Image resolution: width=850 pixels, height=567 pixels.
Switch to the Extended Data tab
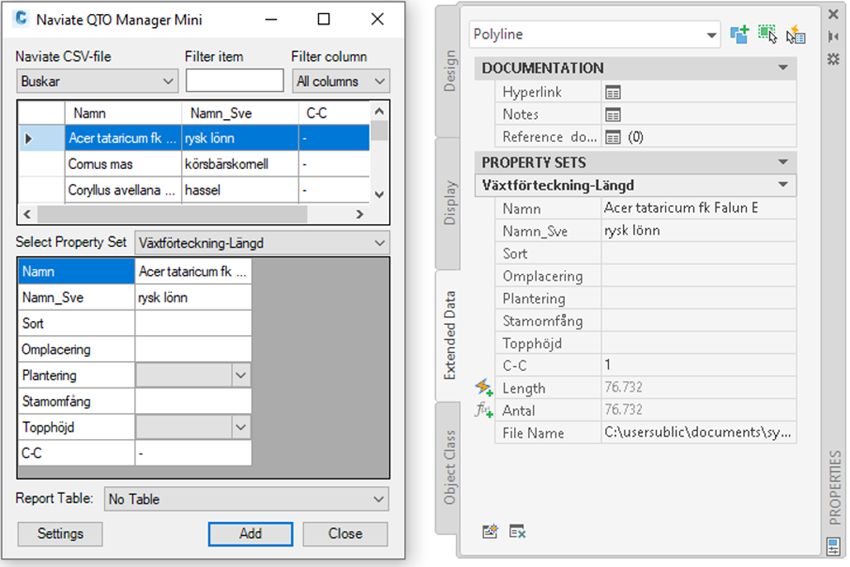click(x=449, y=335)
